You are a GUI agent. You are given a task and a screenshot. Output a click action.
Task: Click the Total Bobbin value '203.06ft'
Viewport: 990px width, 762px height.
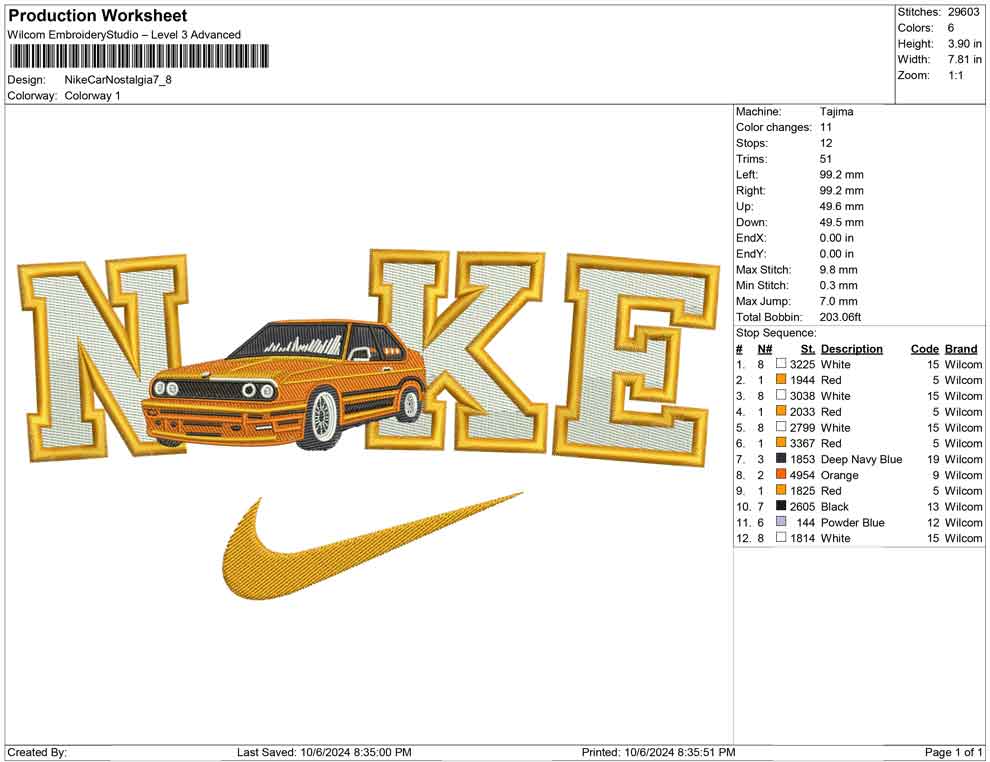840,317
